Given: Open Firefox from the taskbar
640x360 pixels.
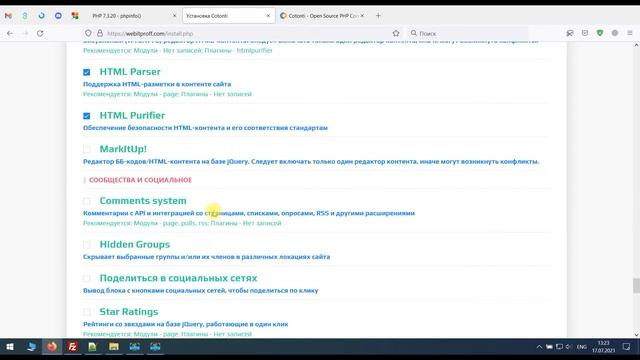Looking at the screenshot, I should point(52,347).
